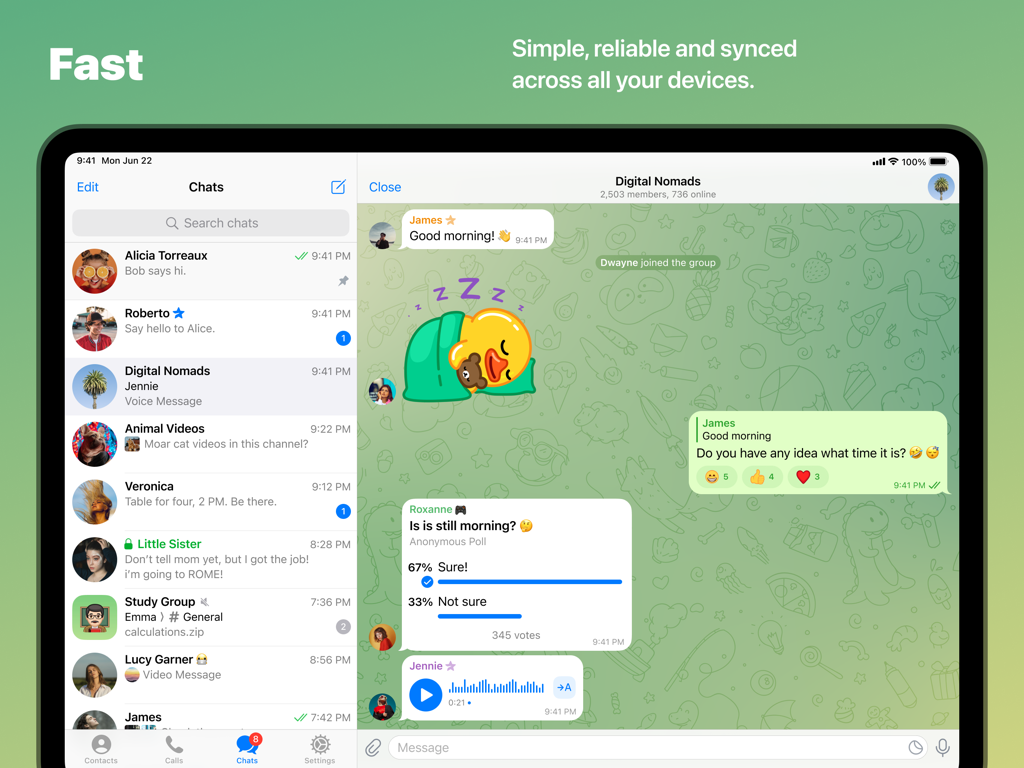Switch to the Calls tab
This screenshot has width=1024, height=768.
174,750
